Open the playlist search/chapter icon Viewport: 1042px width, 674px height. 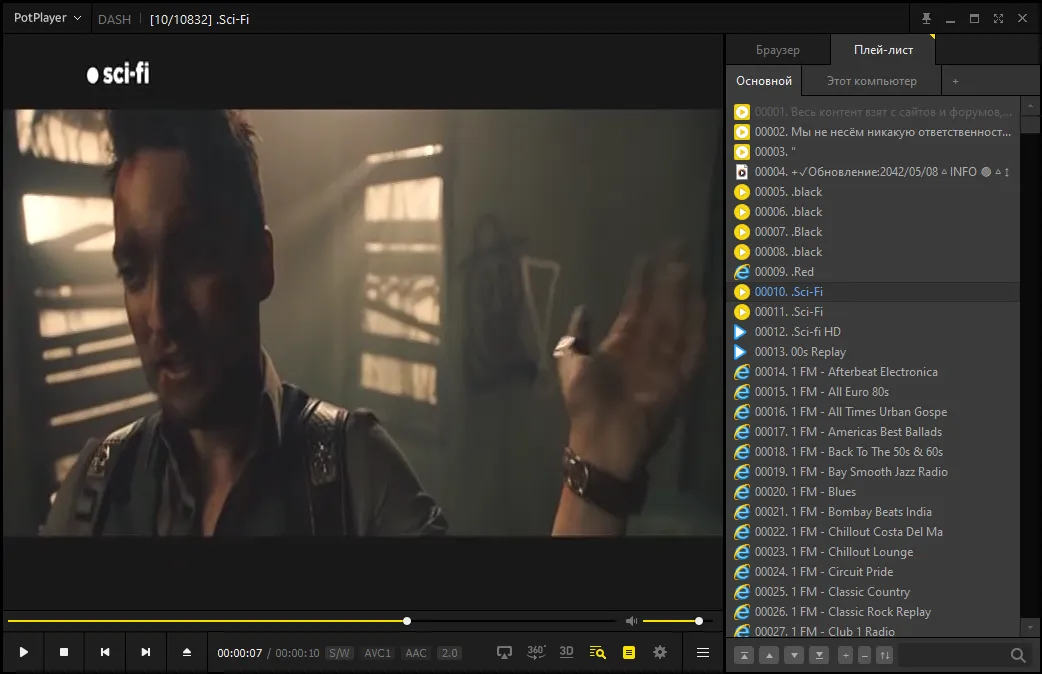[x=597, y=652]
